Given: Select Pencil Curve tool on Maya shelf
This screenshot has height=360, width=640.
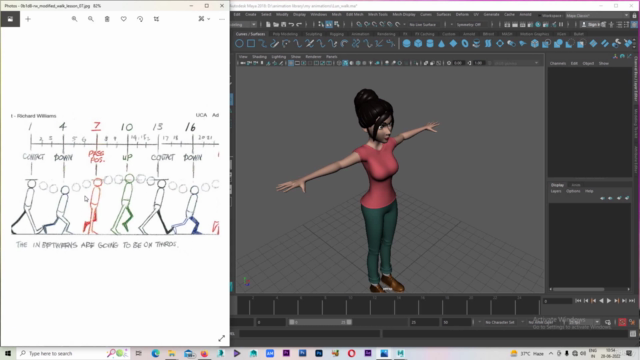Looking at the screenshot, I should click(x=274, y=43).
